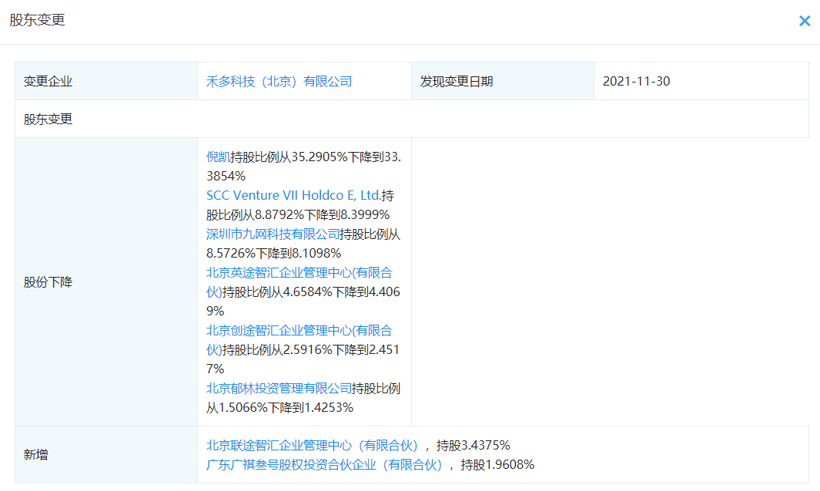Click text 持股3.4375%
This screenshot has width=820, height=491.
pos(473,446)
